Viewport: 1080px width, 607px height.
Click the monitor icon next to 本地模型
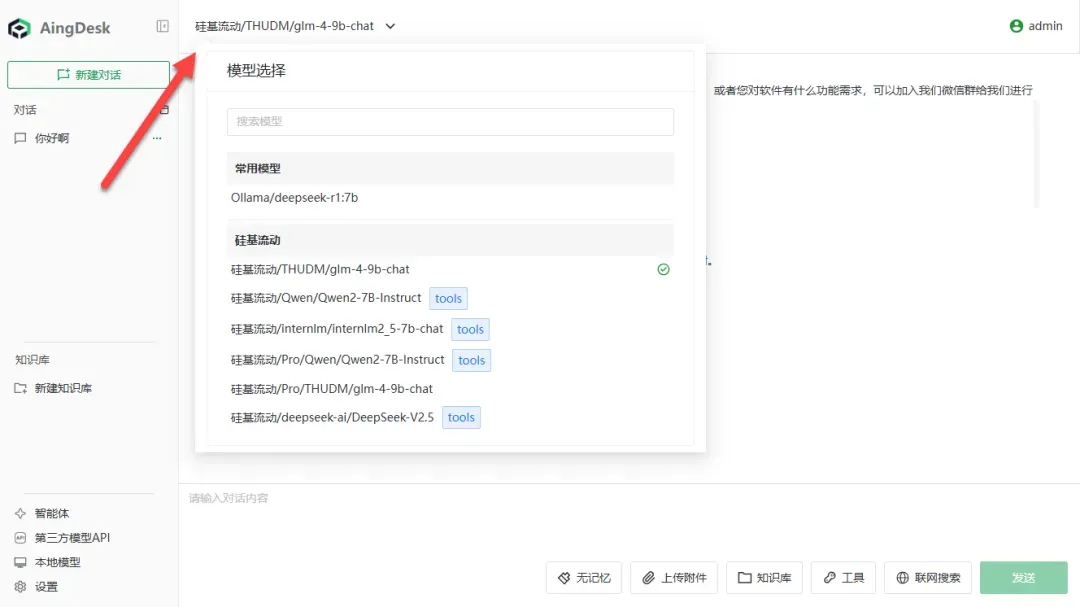(20, 562)
